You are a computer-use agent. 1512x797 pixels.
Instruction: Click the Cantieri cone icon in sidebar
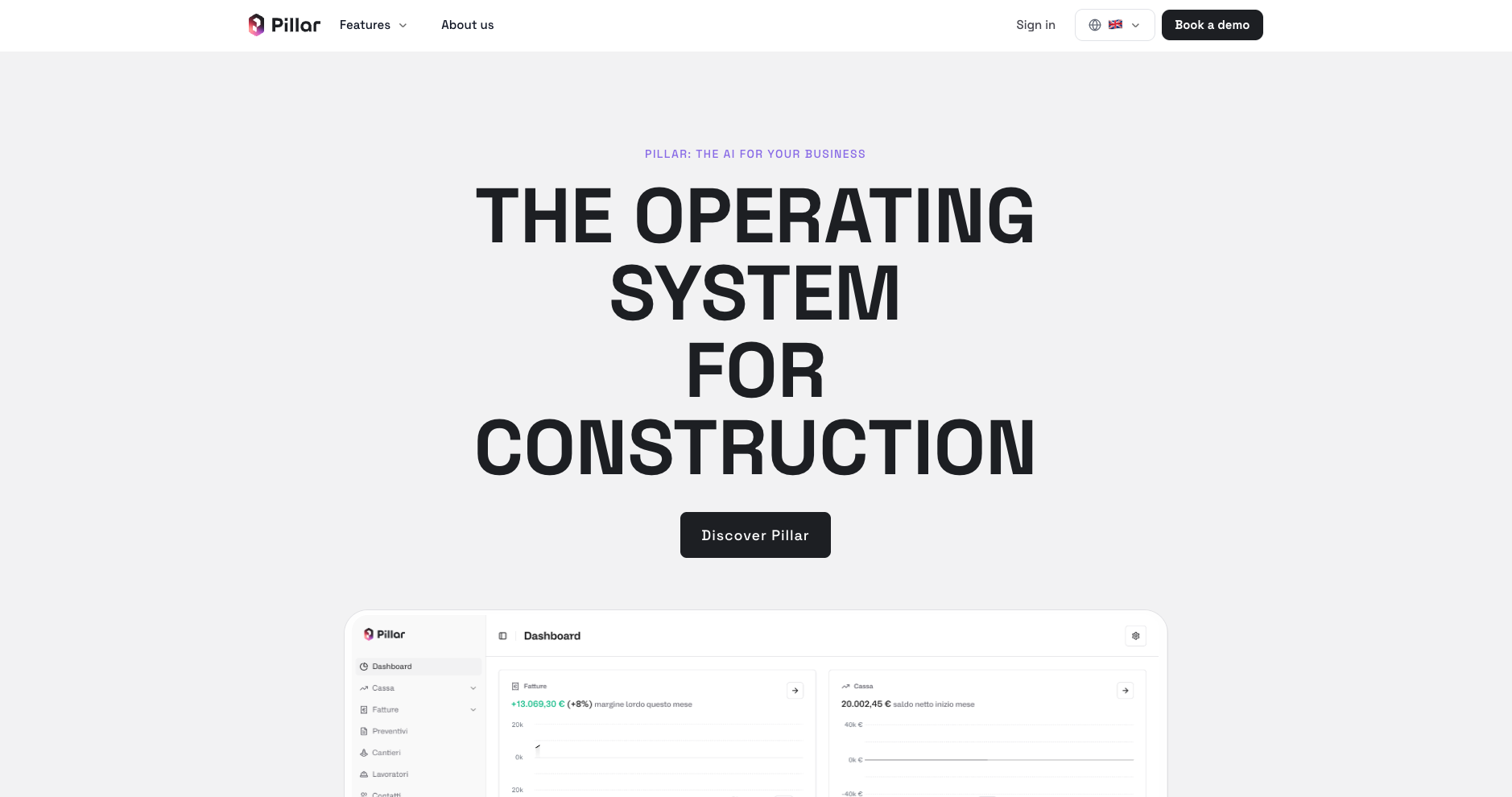point(364,753)
